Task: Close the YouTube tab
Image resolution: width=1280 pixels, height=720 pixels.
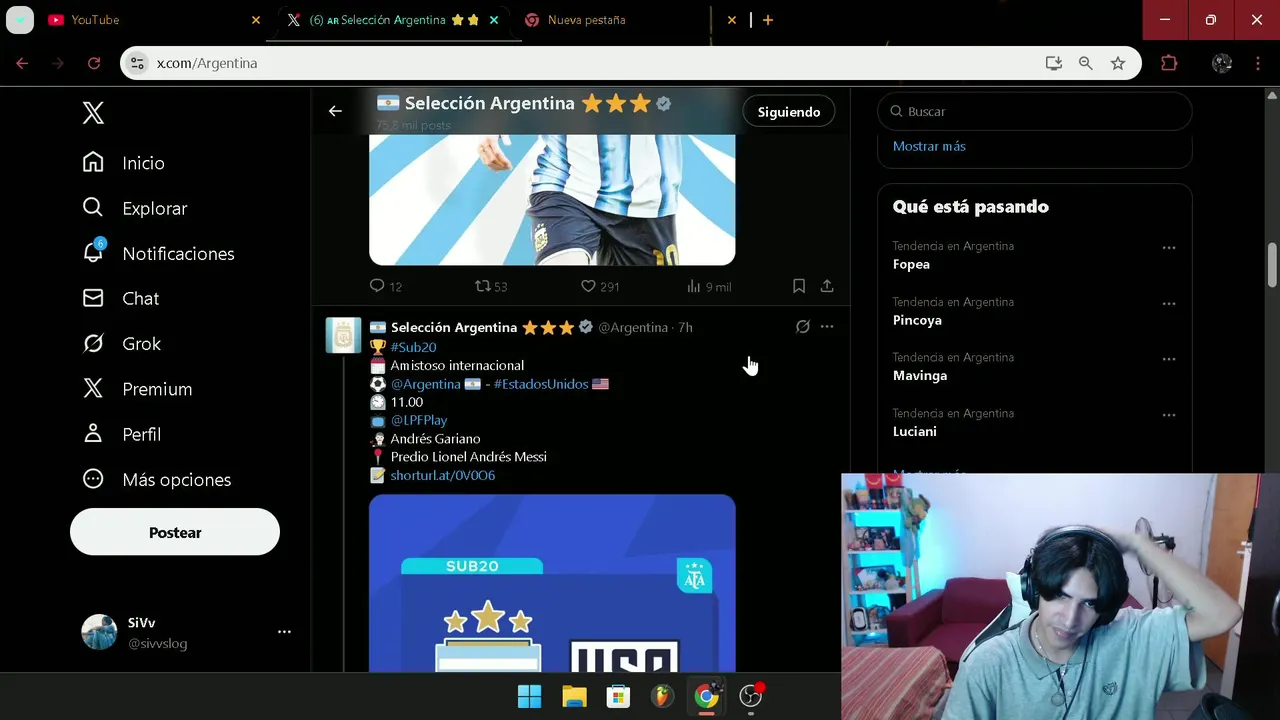Action: [256, 20]
